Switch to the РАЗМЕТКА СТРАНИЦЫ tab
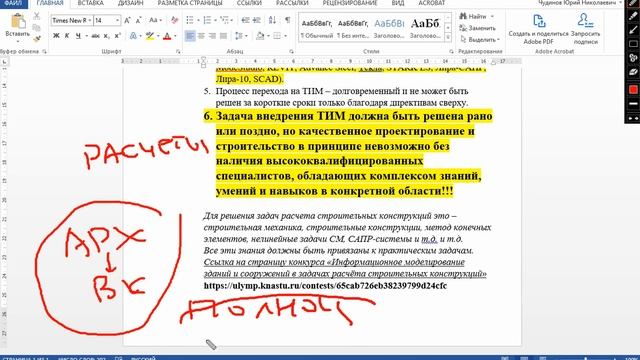The height and width of the screenshot is (360, 640). click(190, 3)
